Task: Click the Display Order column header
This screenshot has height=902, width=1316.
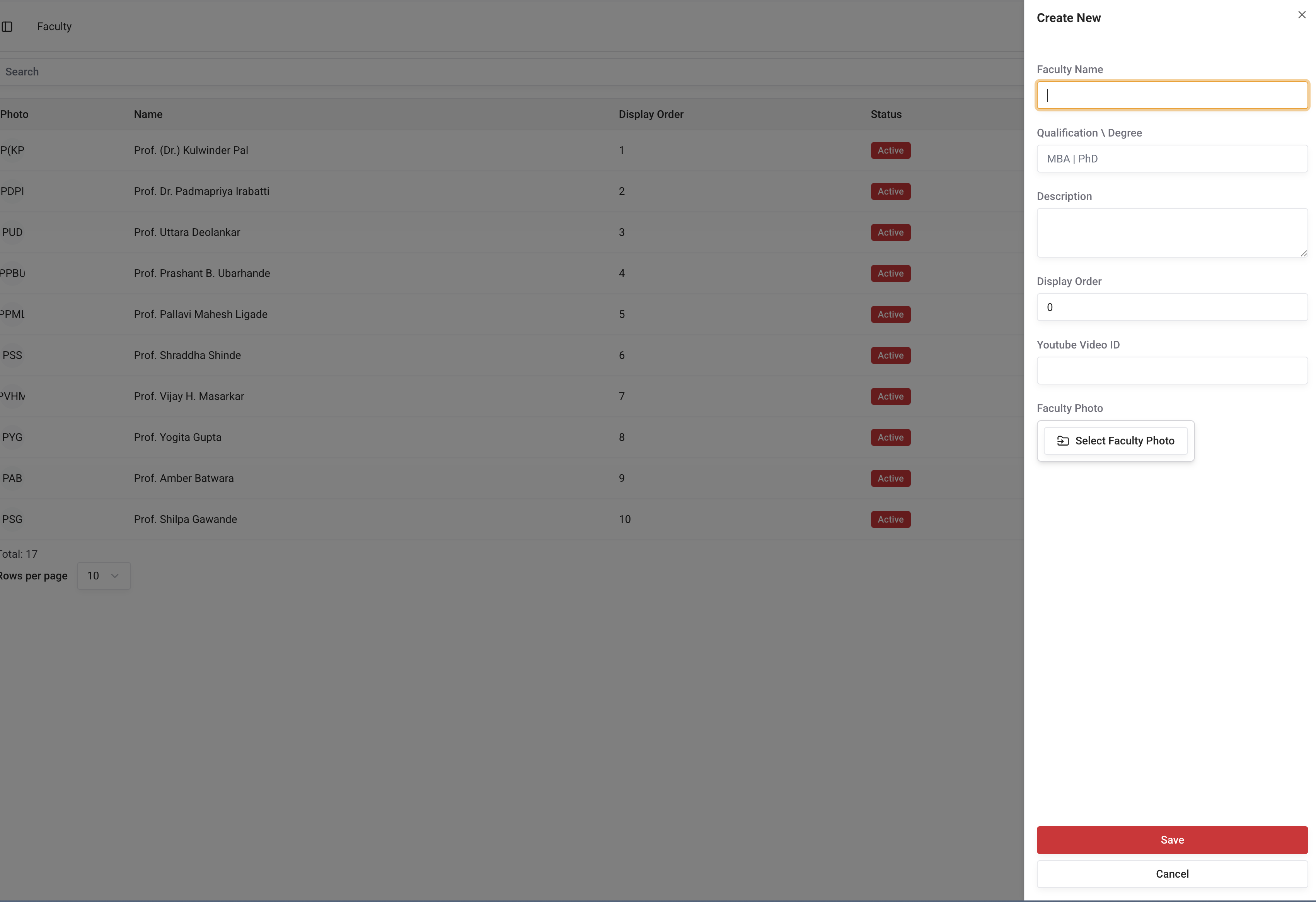Action: tap(651, 114)
